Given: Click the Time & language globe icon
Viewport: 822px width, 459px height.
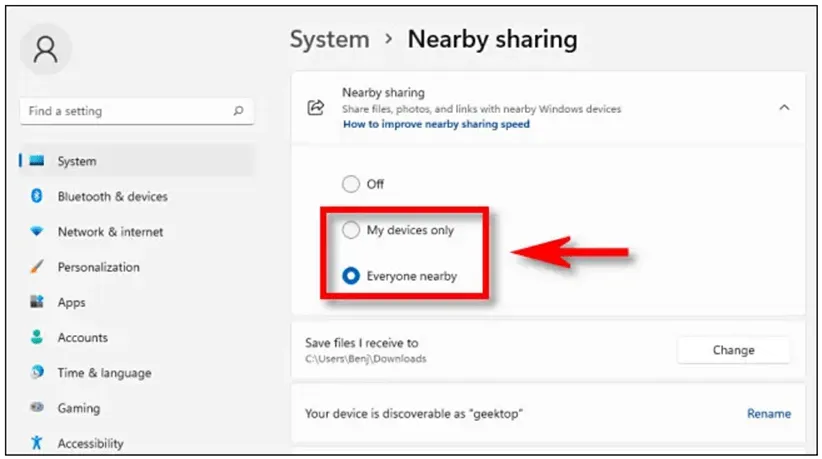Looking at the screenshot, I should pos(38,373).
